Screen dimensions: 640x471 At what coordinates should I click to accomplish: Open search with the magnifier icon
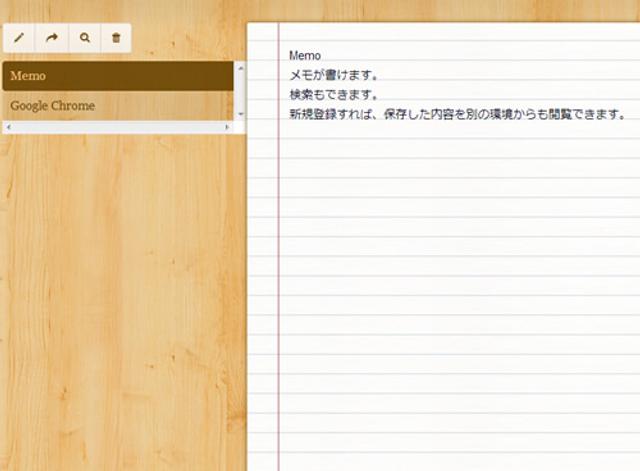[x=84, y=38]
